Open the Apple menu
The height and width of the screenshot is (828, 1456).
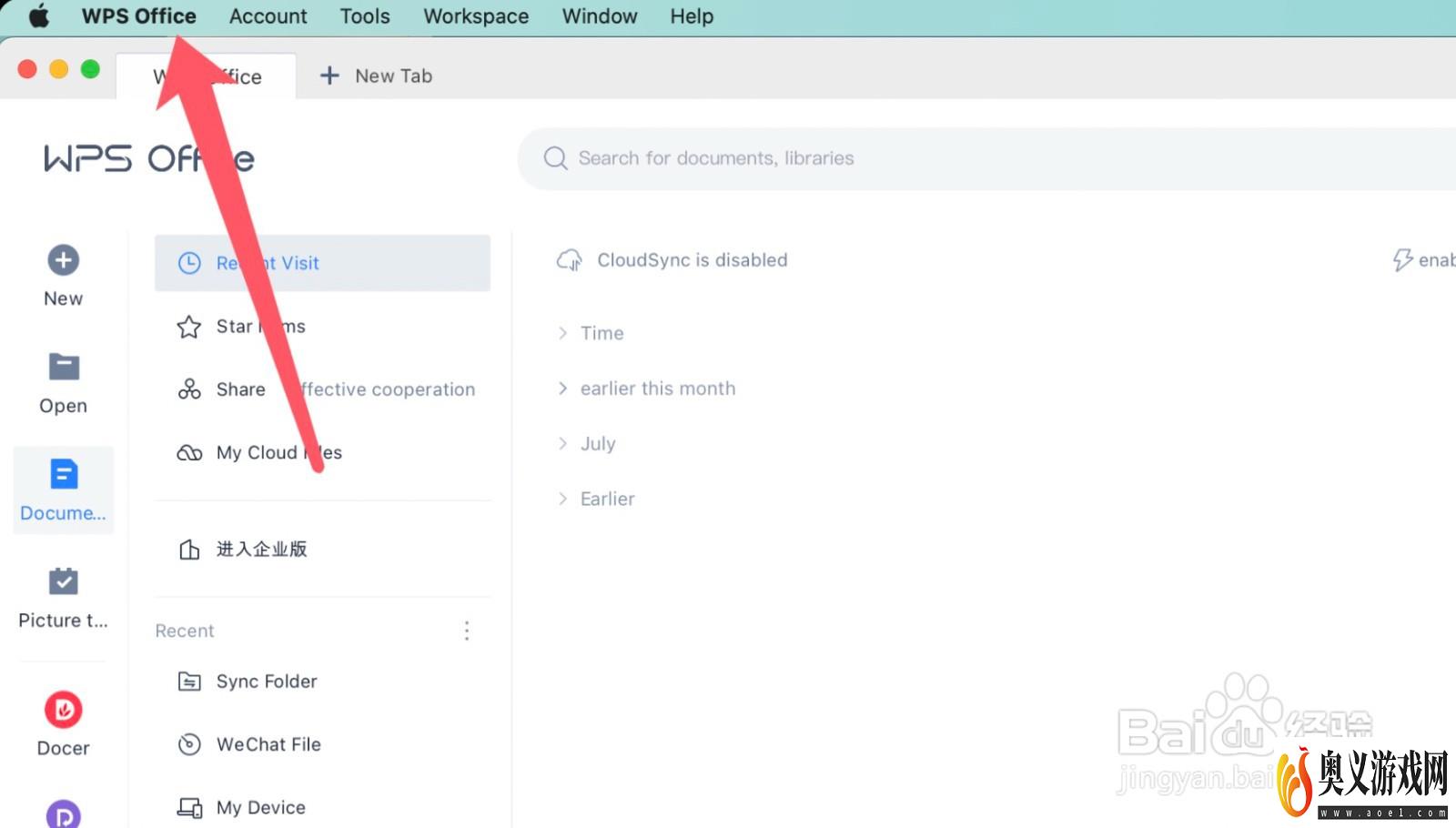(38, 16)
